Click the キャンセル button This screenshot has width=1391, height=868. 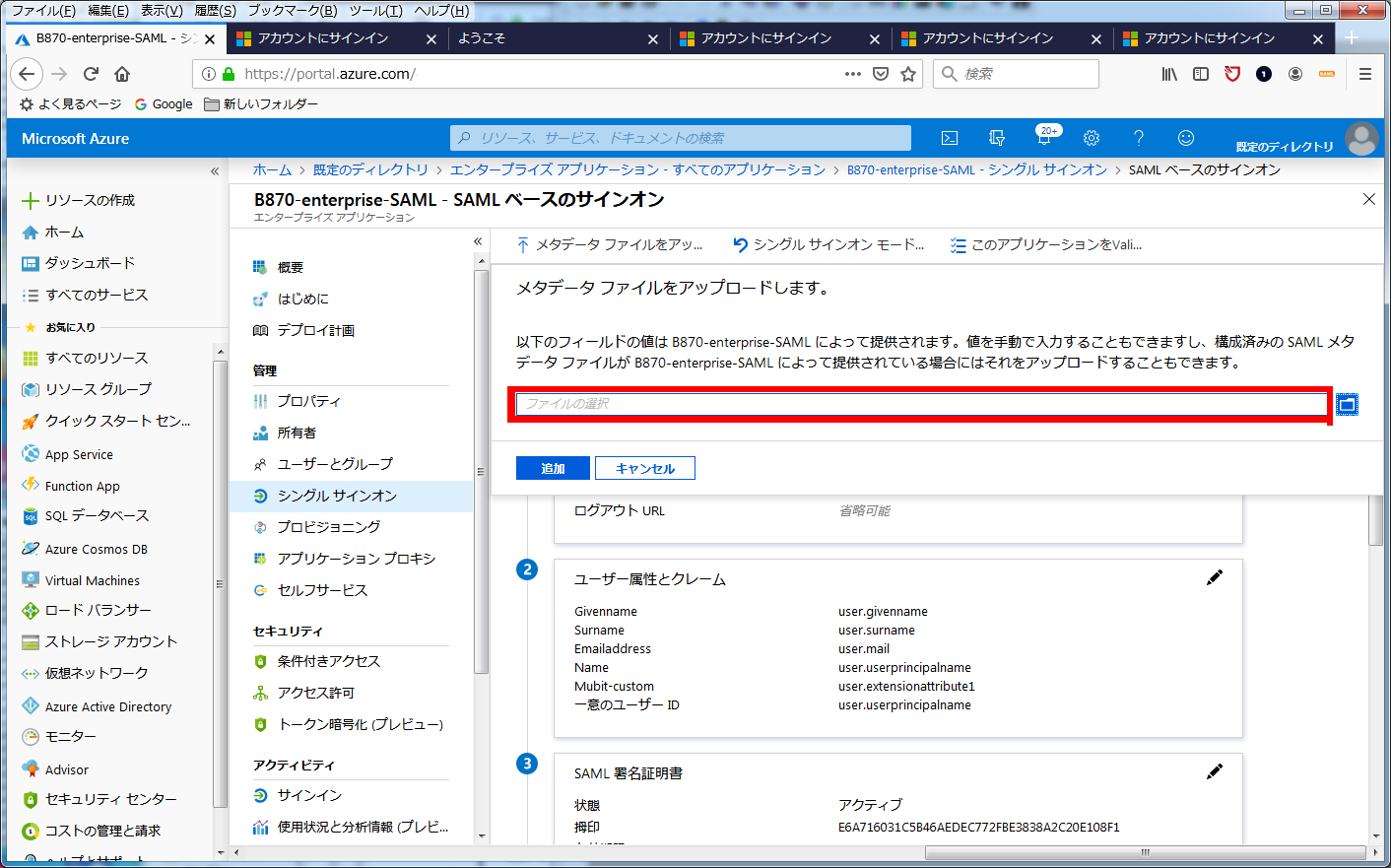645,468
